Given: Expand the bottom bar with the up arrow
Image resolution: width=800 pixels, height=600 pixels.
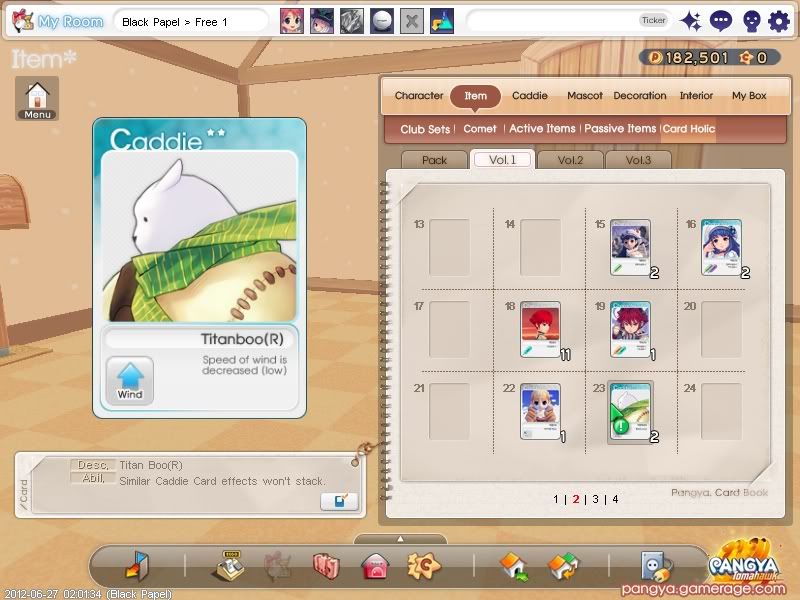Looking at the screenshot, I should pos(401,539).
